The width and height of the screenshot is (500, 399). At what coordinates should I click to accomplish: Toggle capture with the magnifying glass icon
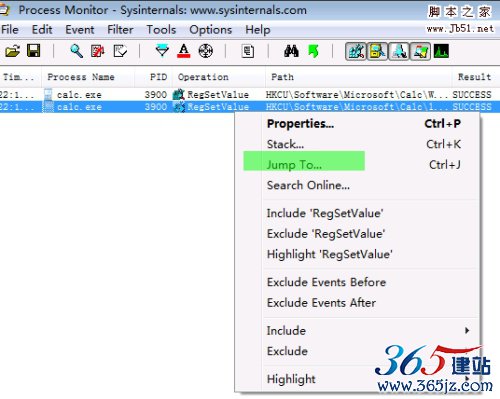pyautogui.click(x=76, y=51)
